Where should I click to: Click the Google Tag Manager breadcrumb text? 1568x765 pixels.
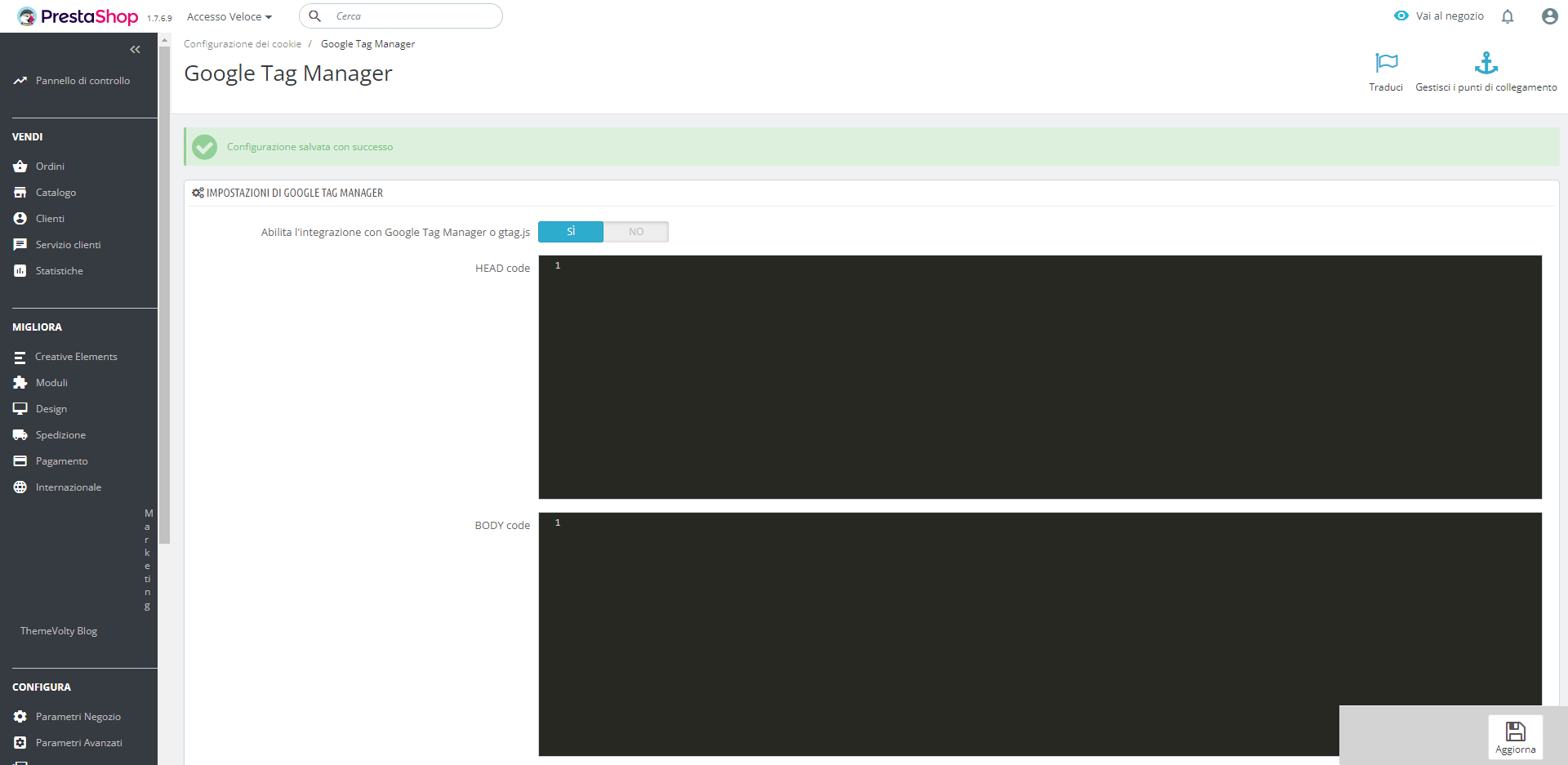367,44
